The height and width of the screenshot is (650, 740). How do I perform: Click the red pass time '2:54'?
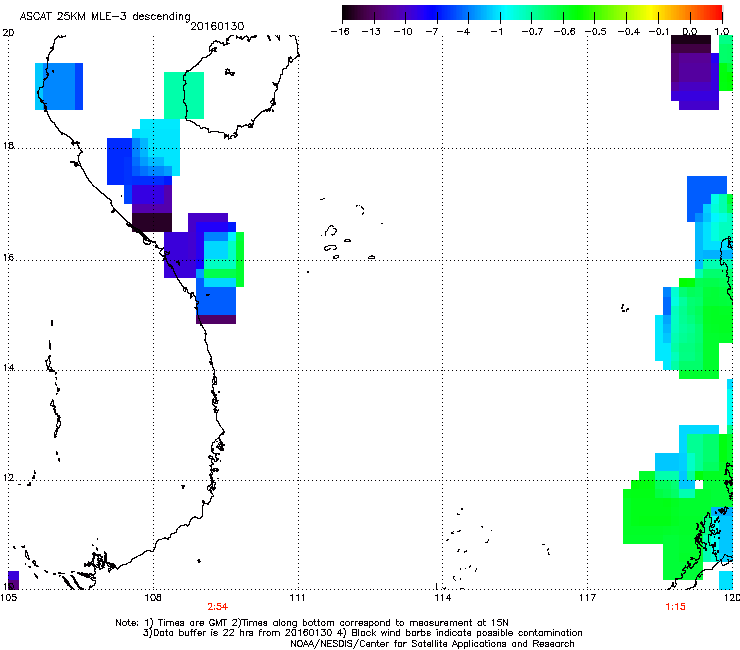coord(218,607)
